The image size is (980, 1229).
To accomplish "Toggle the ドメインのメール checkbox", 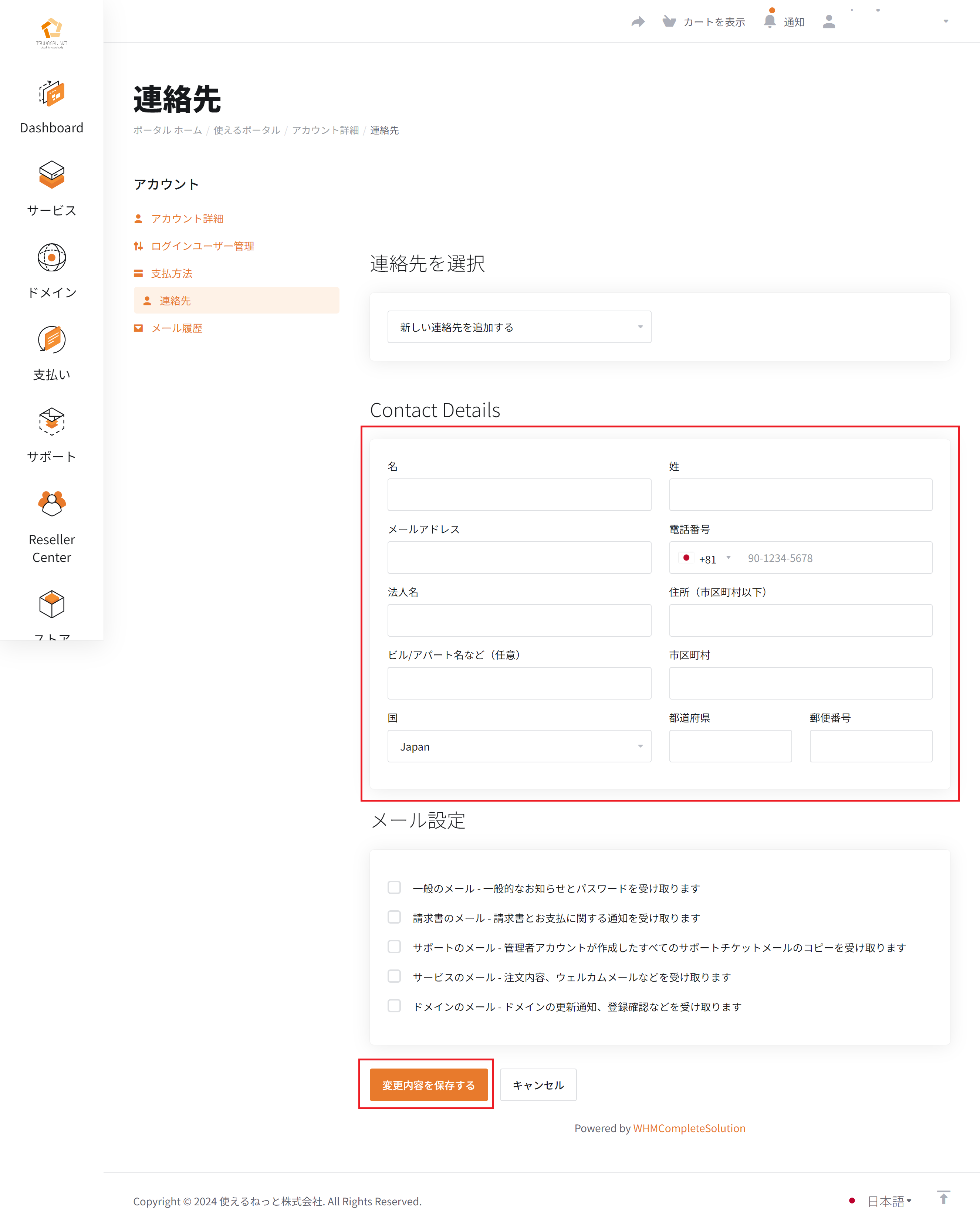I will tap(394, 1006).
